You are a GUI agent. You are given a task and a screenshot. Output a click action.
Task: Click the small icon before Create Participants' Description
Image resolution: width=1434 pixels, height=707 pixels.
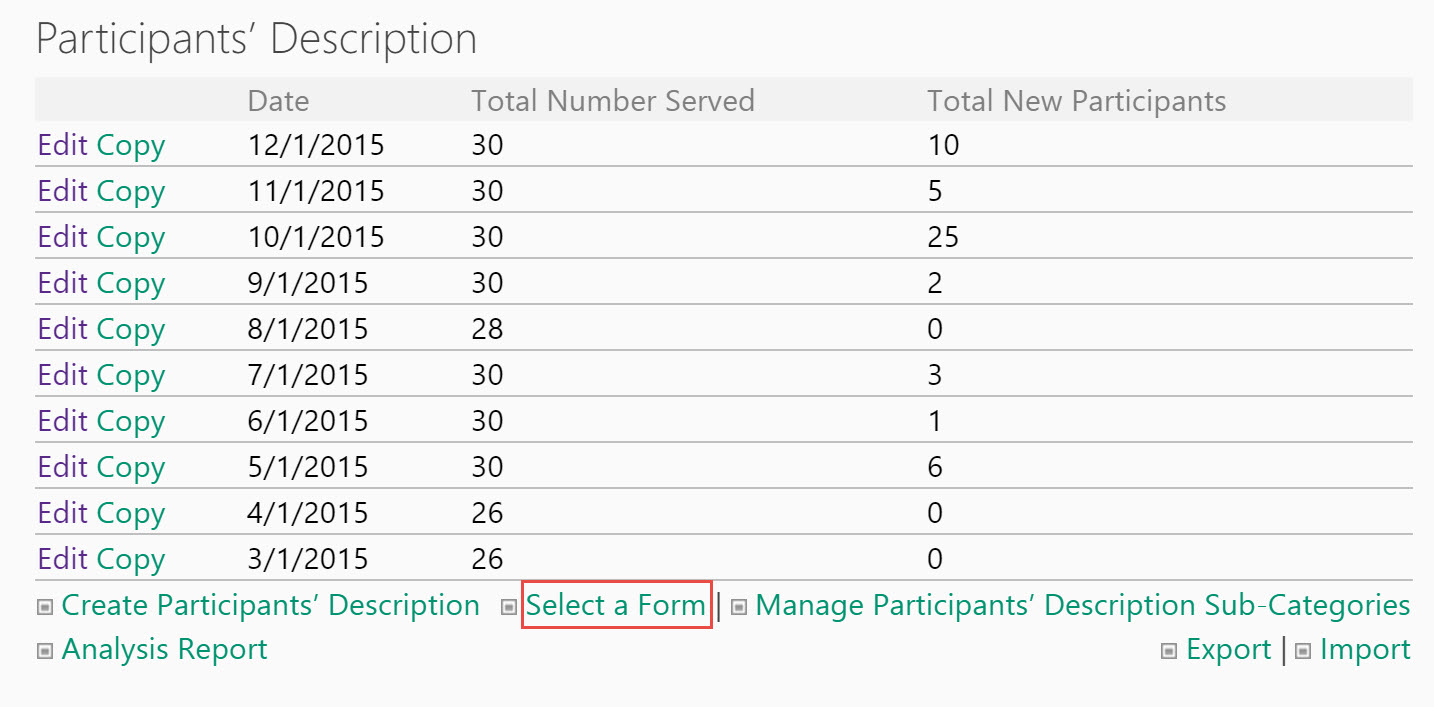pos(44,607)
